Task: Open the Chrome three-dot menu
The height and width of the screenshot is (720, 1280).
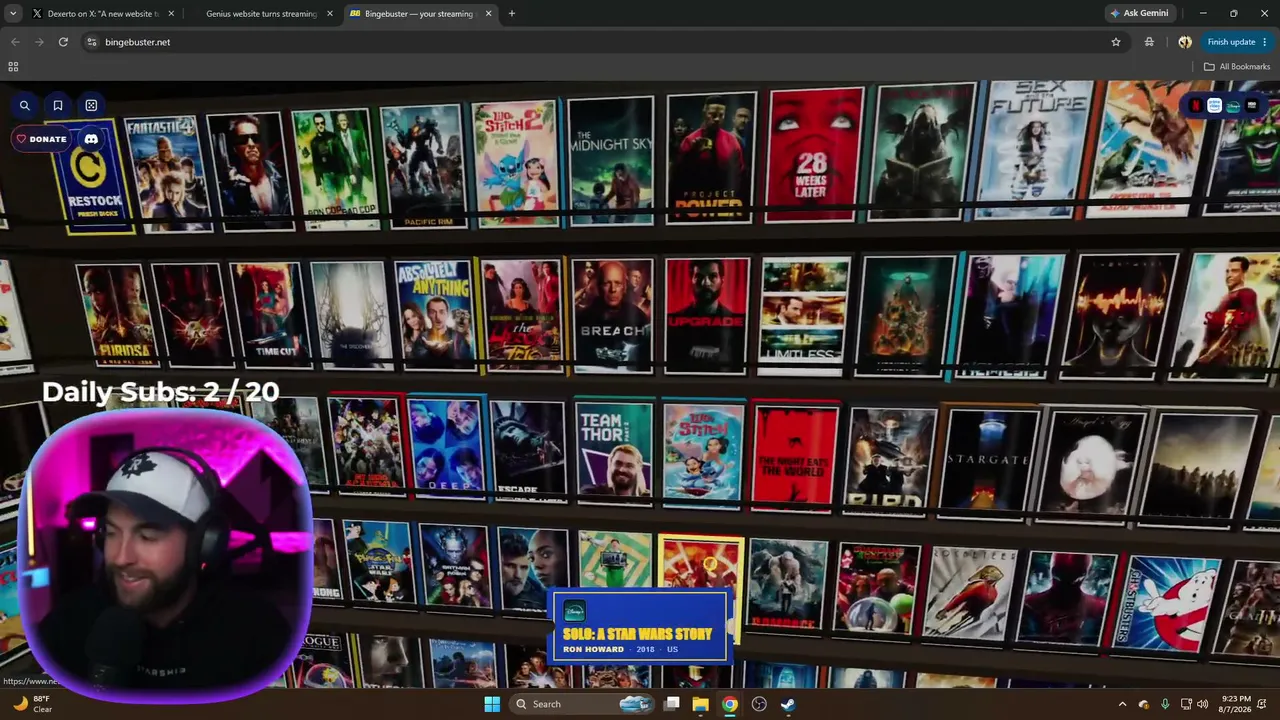Action: tap(1265, 42)
